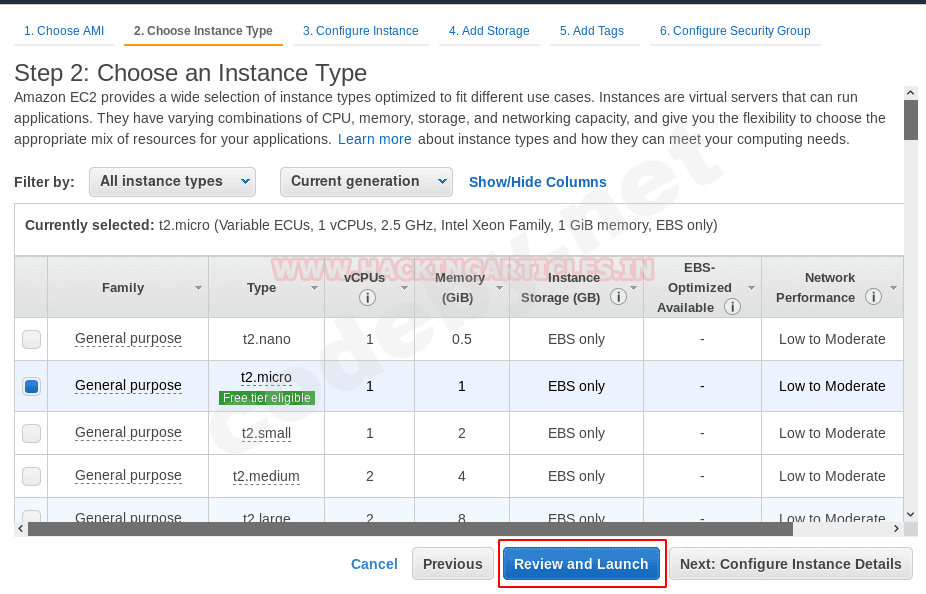
Task: Click the sort arrow in Family column
Action: point(198,288)
